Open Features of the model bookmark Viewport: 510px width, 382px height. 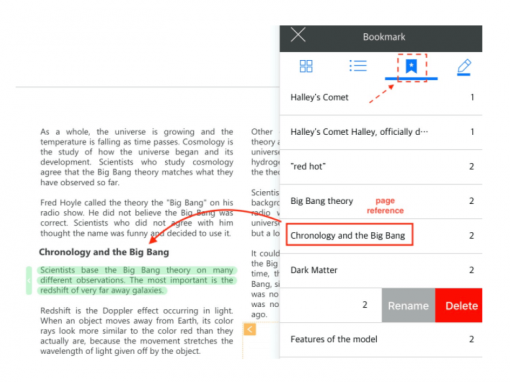tap(381, 339)
